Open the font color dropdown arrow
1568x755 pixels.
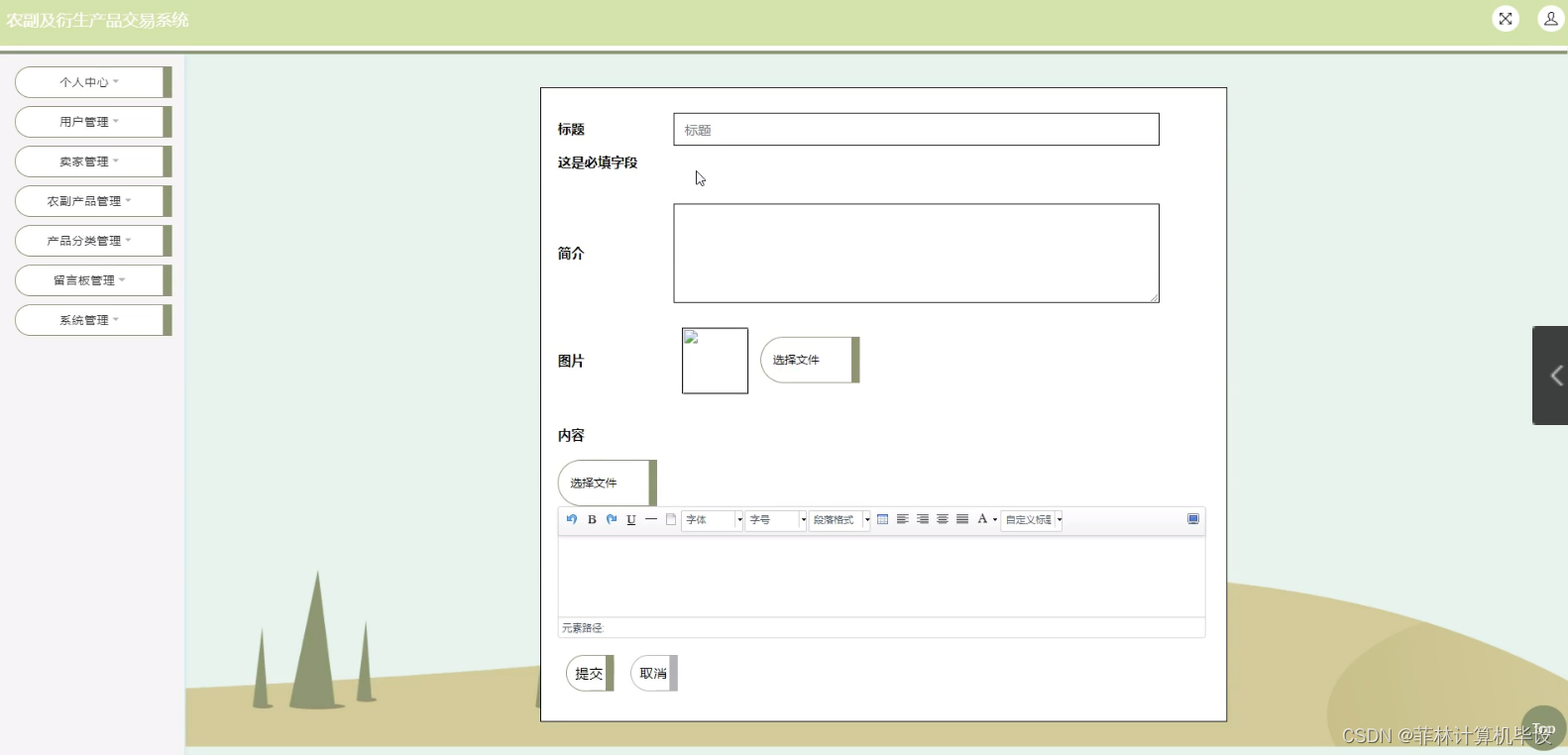click(x=995, y=519)
